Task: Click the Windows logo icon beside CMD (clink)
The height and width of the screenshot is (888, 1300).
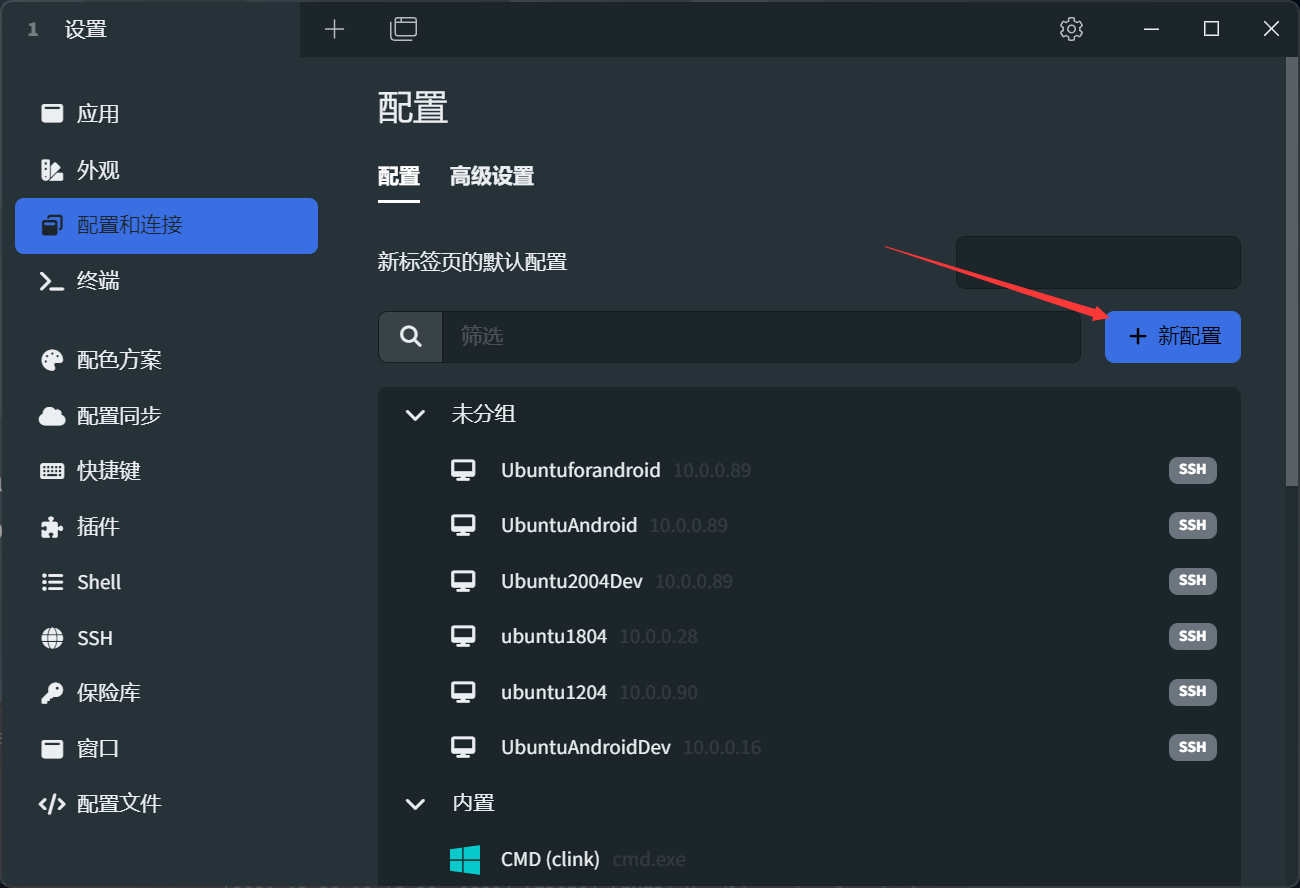Action: 464,859
